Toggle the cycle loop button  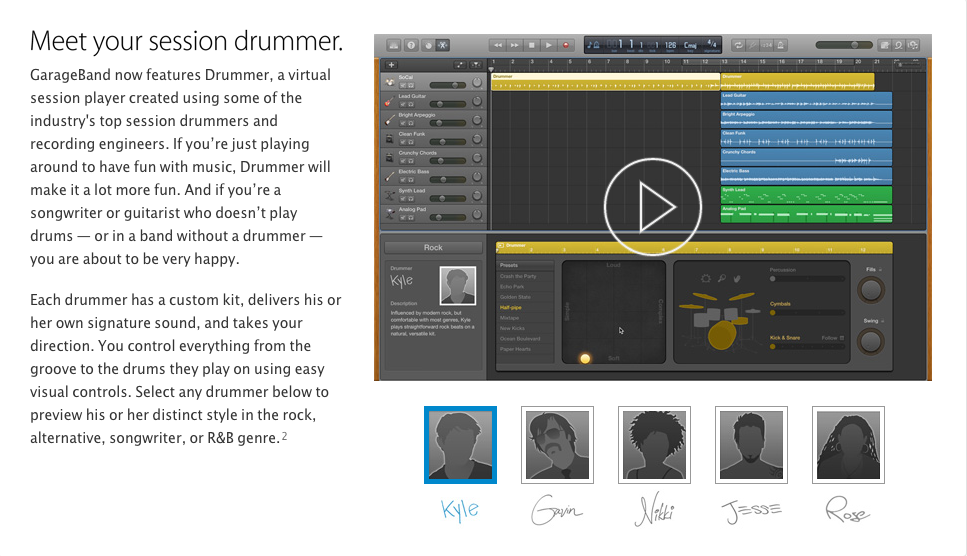tap(739, 45)
